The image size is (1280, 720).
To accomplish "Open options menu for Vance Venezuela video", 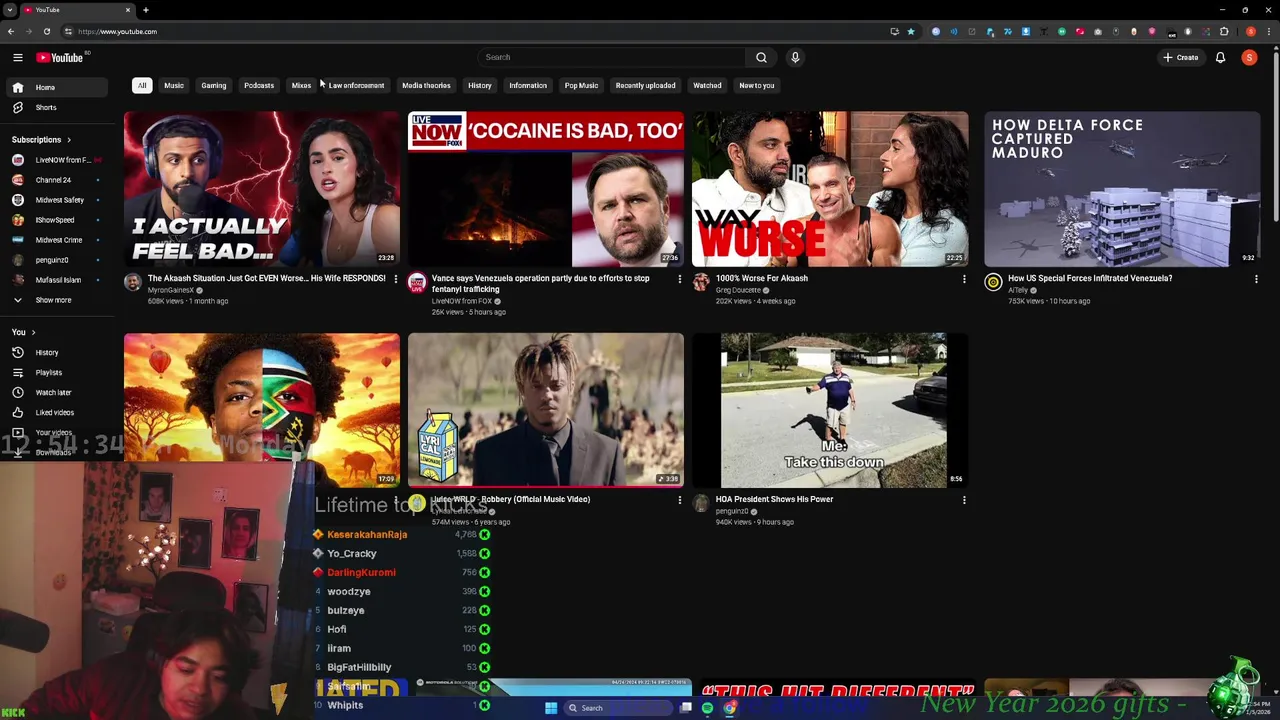I will 679,279.
